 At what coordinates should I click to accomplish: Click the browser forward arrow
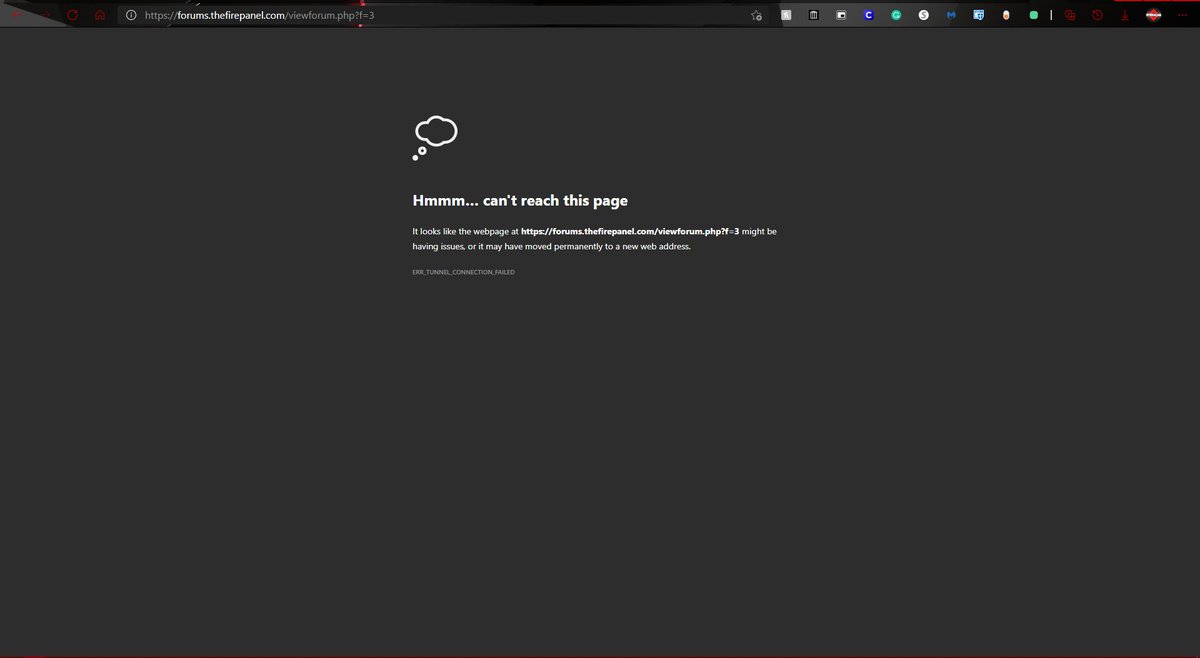click(46, 15)
